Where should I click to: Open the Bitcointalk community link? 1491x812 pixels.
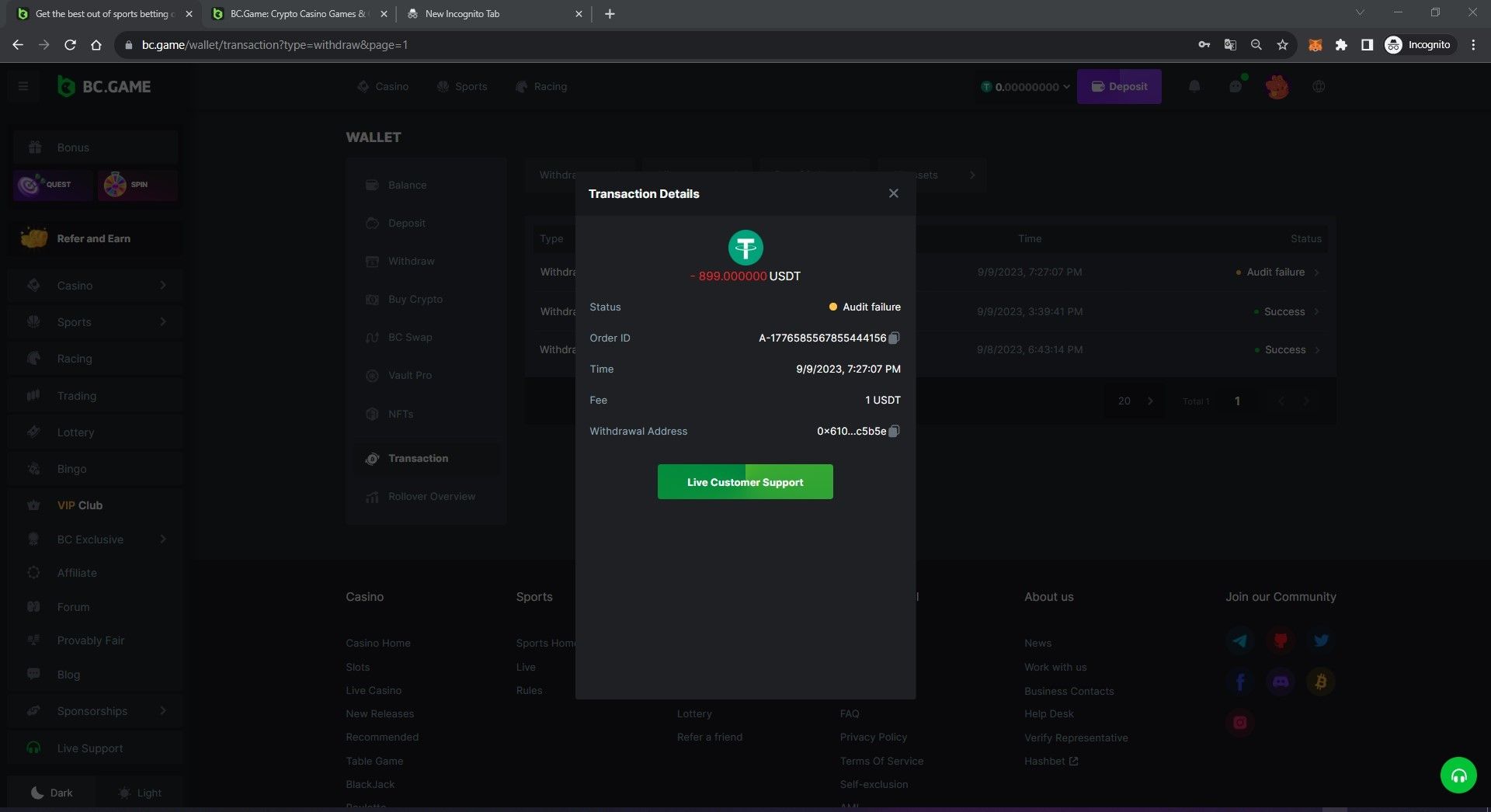[1320, 682]
